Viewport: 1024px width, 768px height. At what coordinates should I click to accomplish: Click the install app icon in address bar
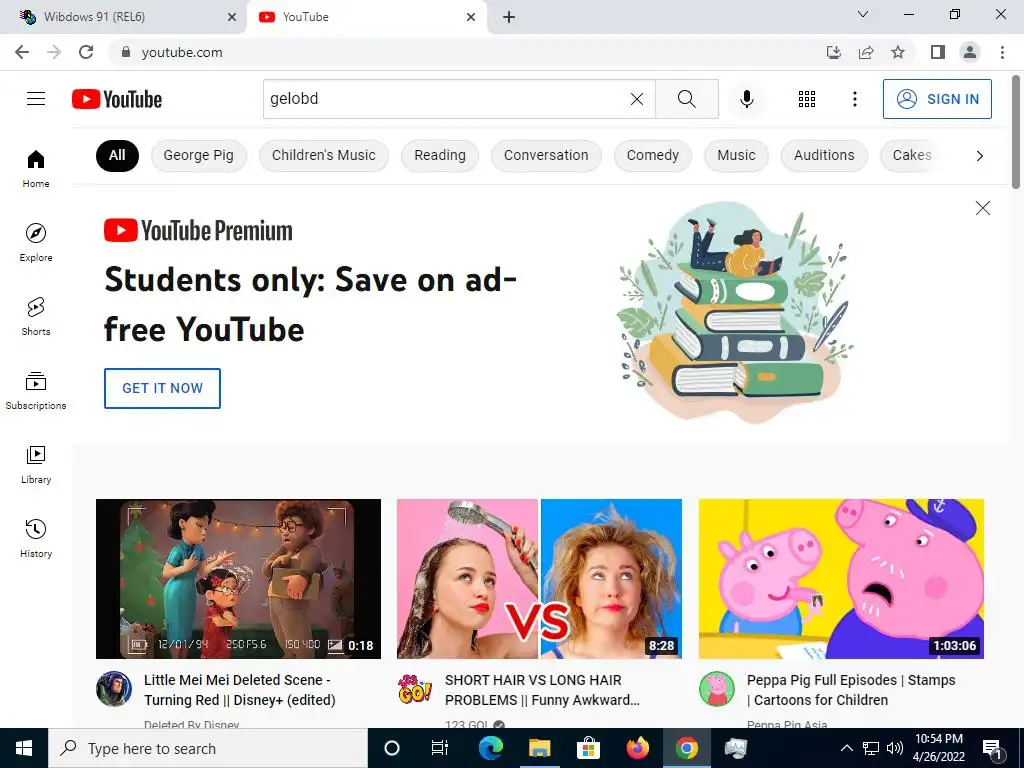click(x=834, y=52)
